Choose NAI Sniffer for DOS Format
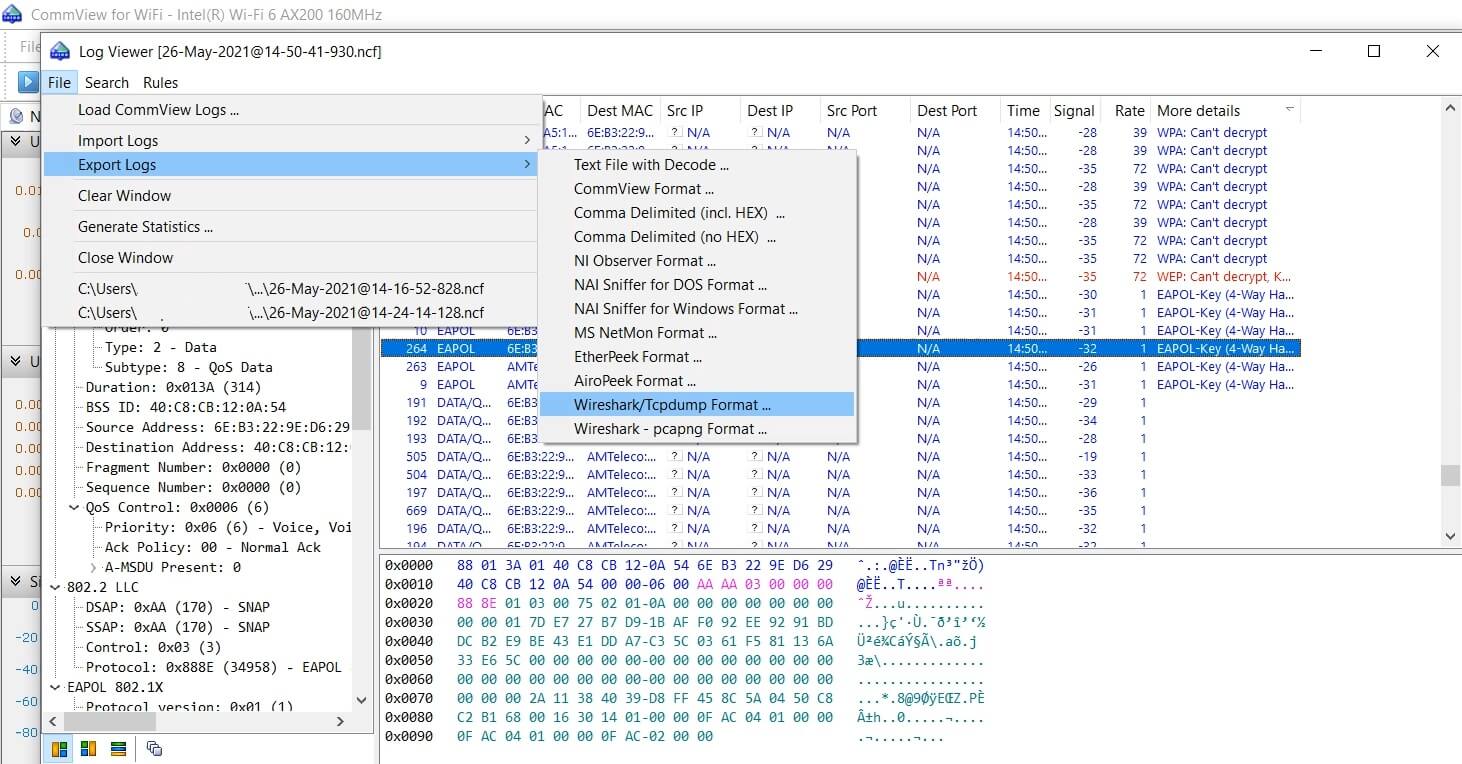This screenshot has width=1462, height=764. pos(697,285)
